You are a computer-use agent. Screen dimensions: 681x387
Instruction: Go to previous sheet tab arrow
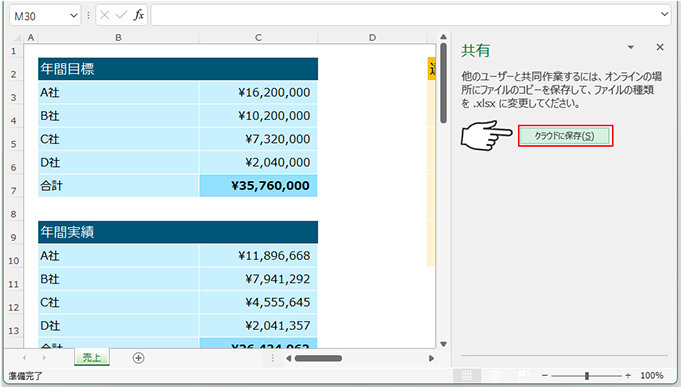point(24,358)
